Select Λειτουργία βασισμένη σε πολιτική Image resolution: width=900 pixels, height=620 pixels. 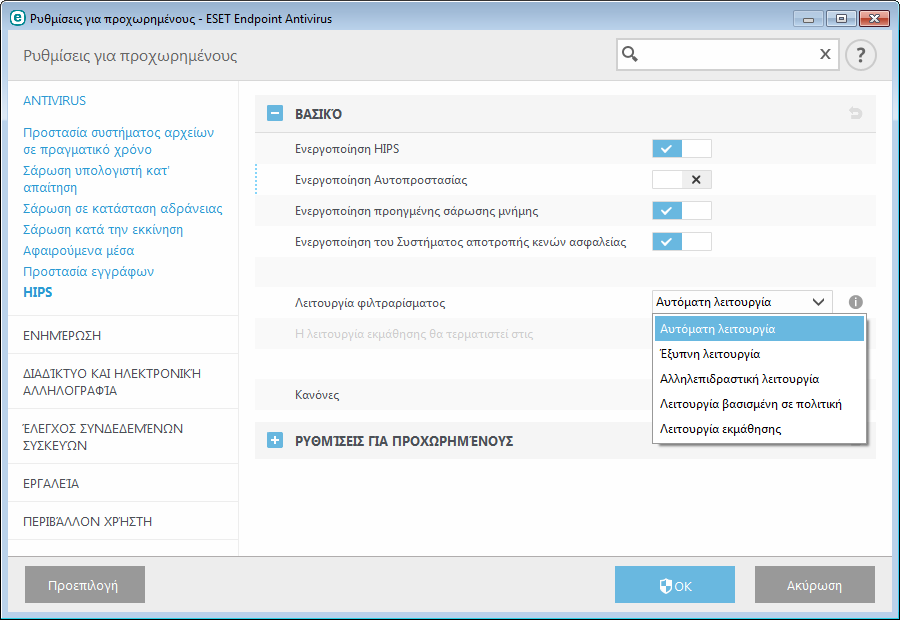(x=759, y=404)
